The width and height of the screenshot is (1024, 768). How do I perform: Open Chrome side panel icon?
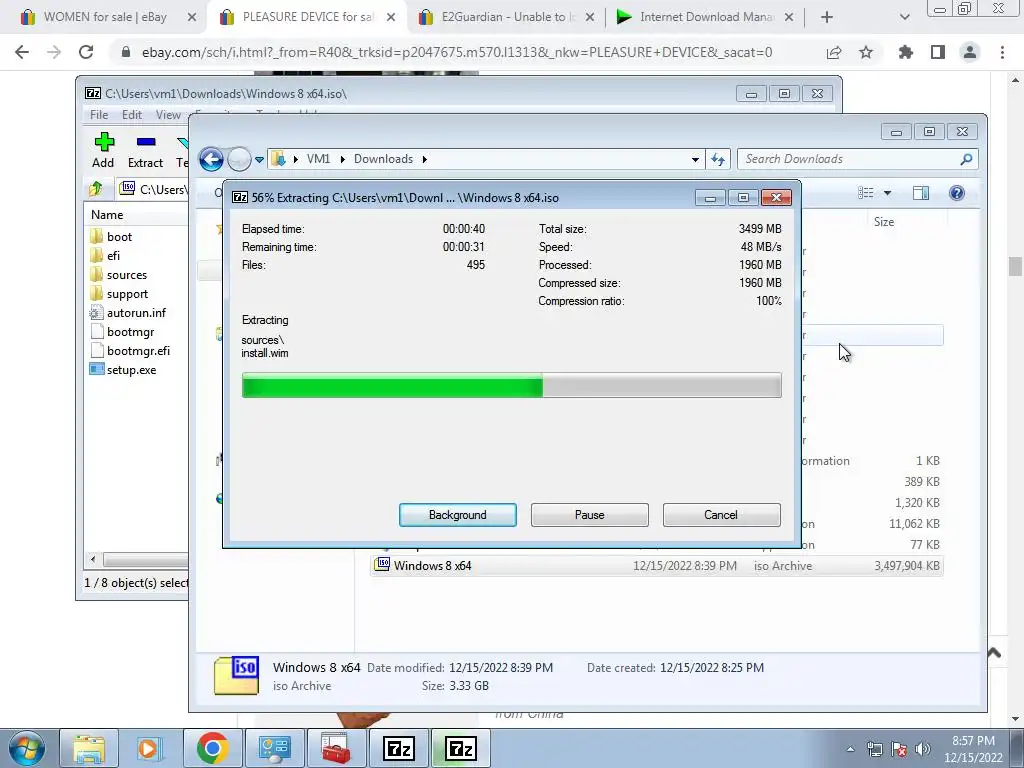(x=938, y=52)
